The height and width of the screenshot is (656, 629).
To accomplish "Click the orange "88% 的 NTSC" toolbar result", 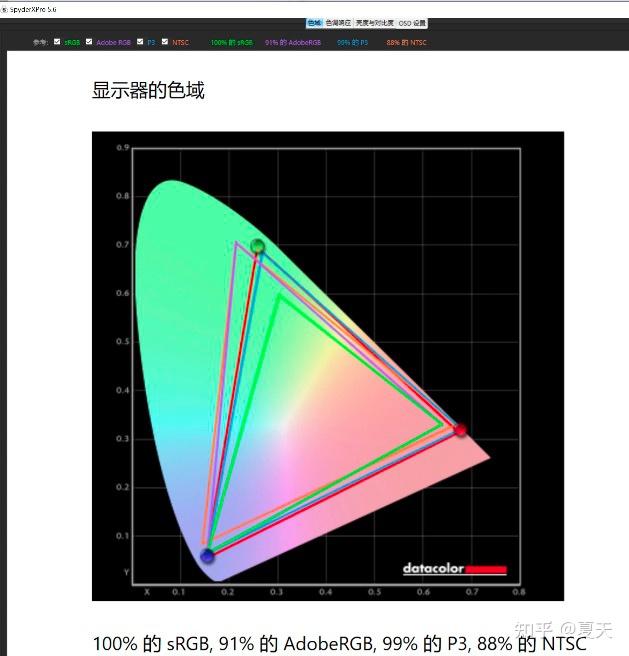I will click(406, 43).
